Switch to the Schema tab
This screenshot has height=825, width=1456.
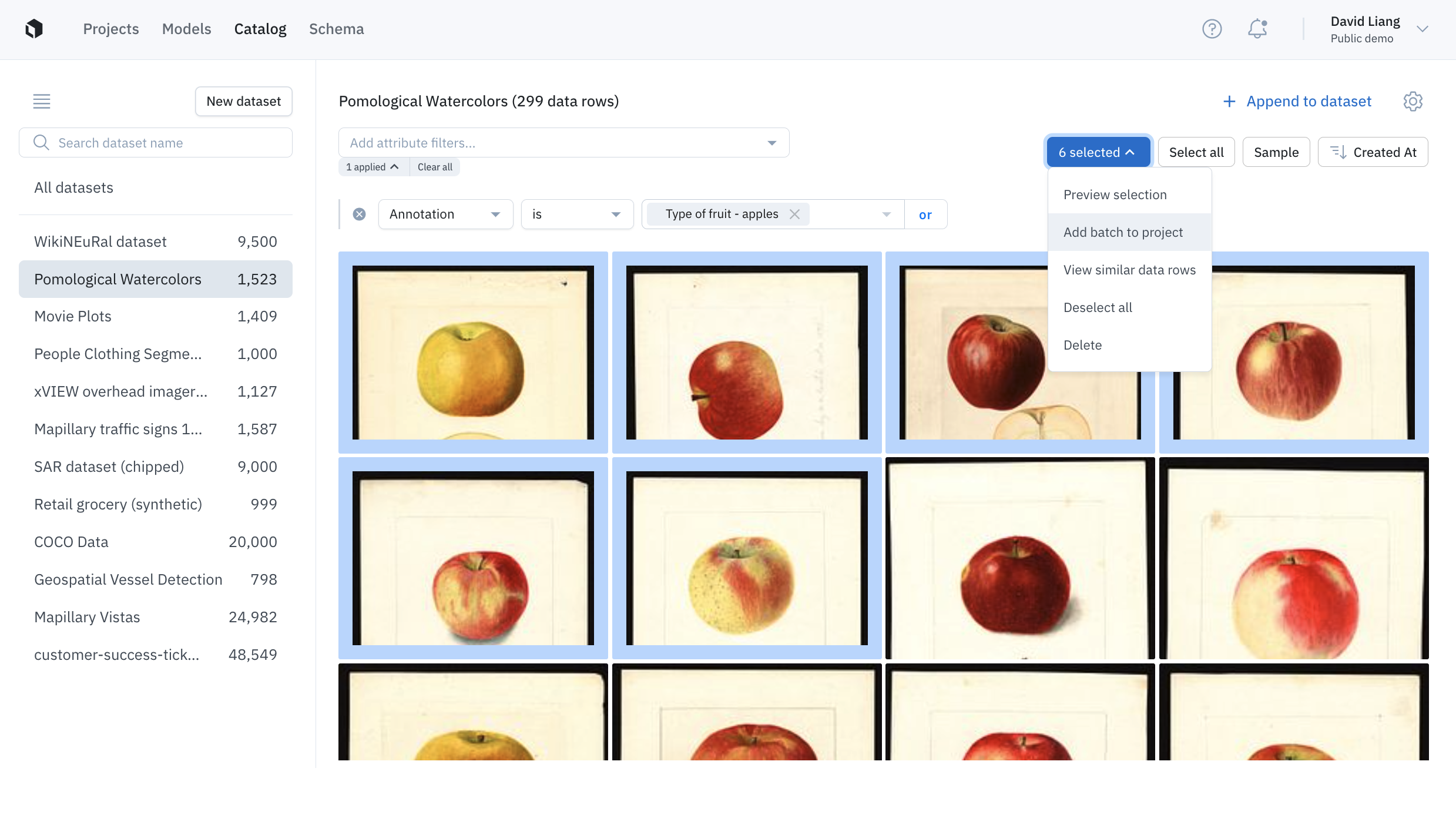point(336,29)
